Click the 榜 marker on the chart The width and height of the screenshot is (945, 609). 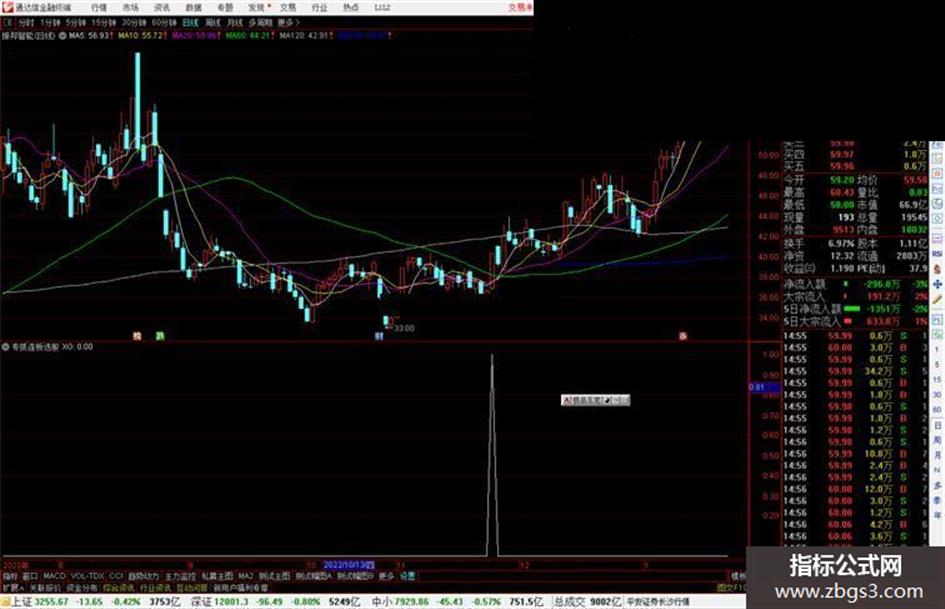point(137,336)
